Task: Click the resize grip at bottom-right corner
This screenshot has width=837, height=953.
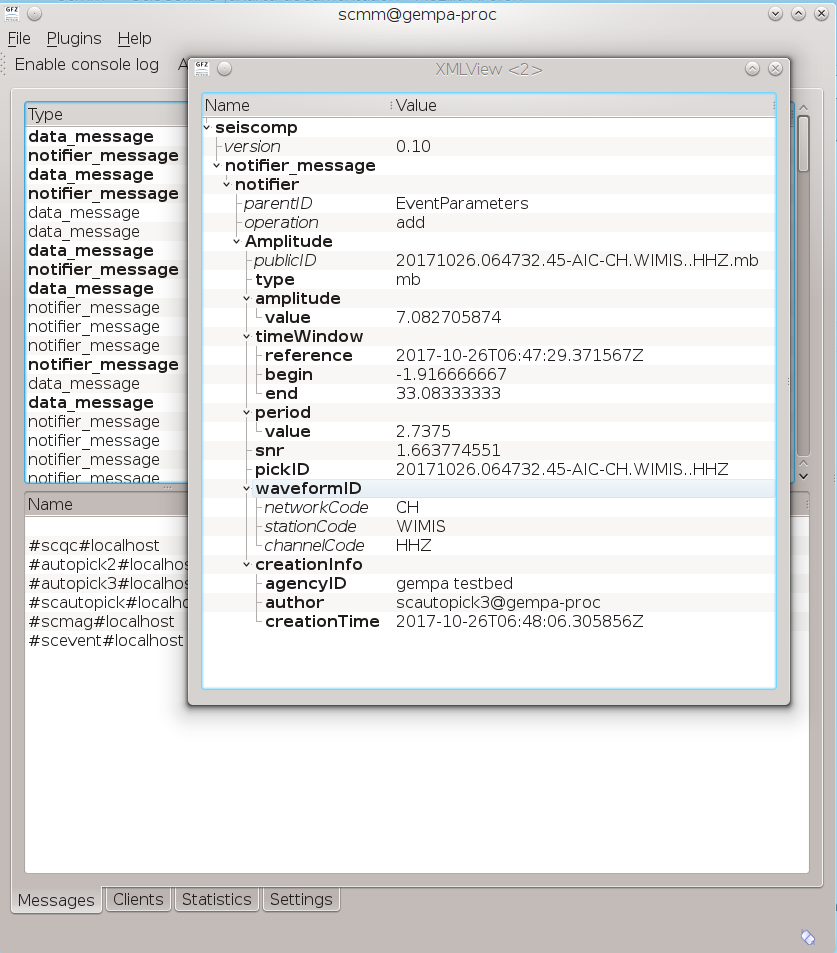Action: [808, 937]
